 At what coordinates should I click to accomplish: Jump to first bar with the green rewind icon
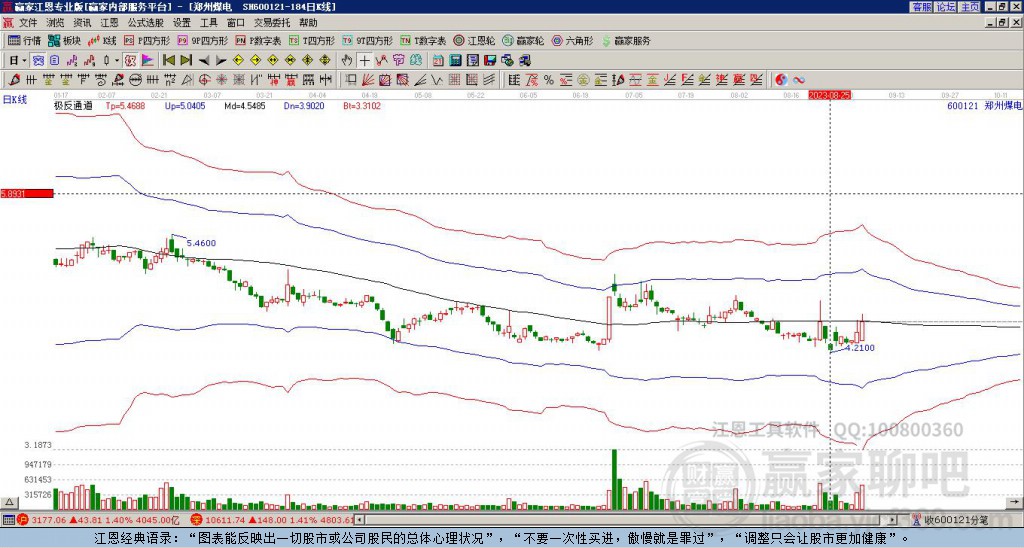pos(168,61)
